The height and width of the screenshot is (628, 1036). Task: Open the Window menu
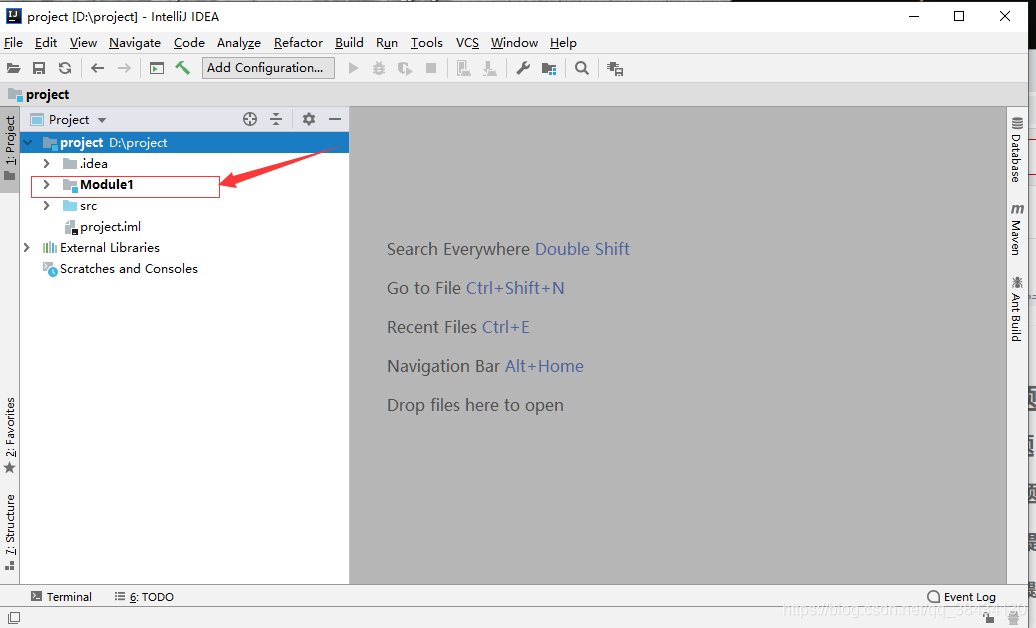(514, 42)
